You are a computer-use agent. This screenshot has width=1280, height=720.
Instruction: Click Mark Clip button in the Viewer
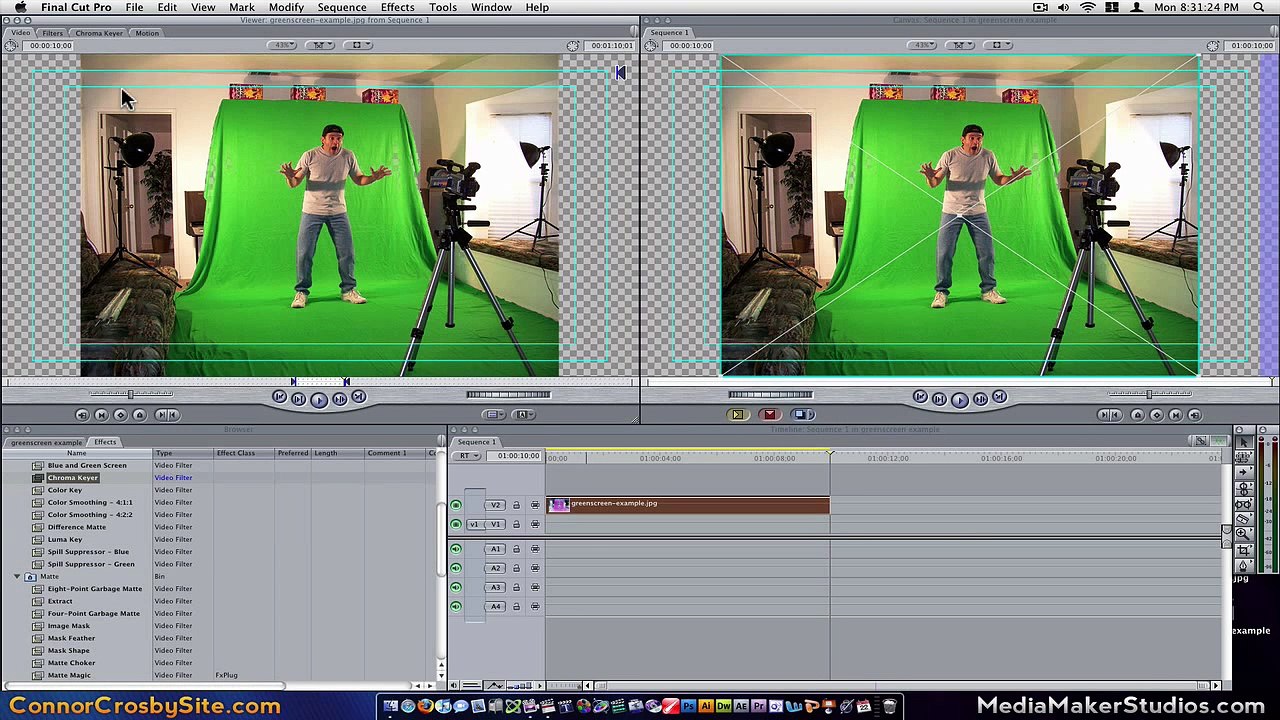click(101, 415)
